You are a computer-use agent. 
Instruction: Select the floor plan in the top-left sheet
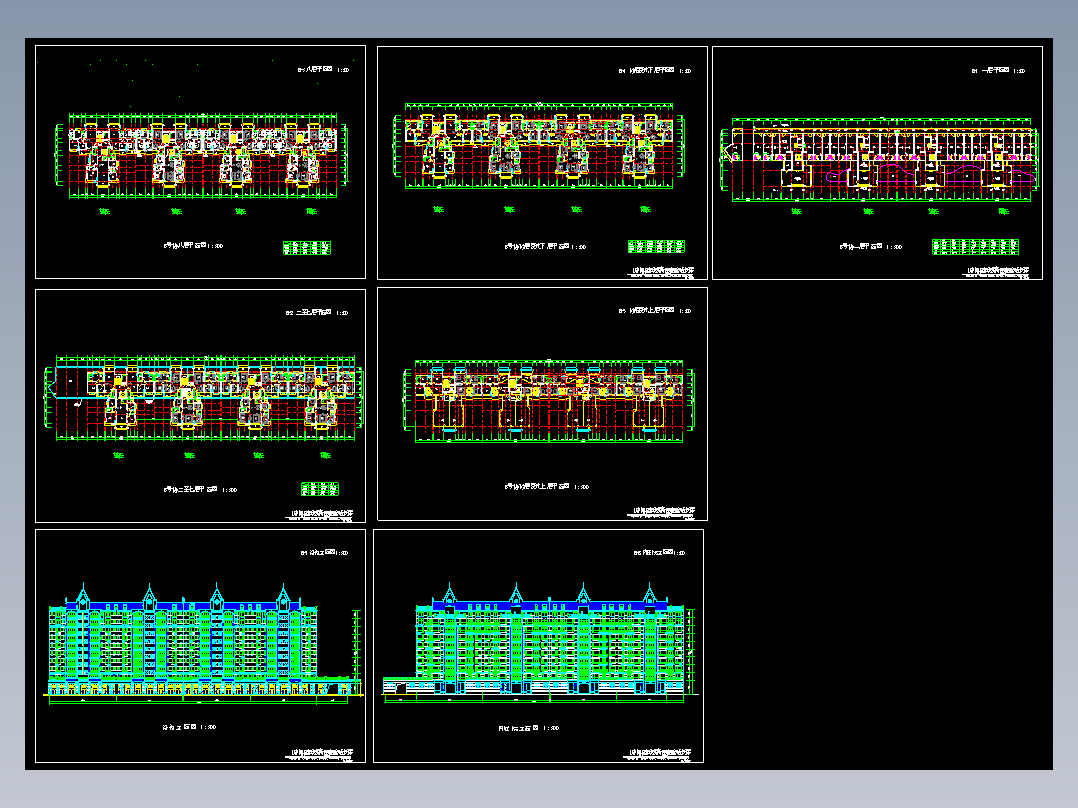pos(200,155)
